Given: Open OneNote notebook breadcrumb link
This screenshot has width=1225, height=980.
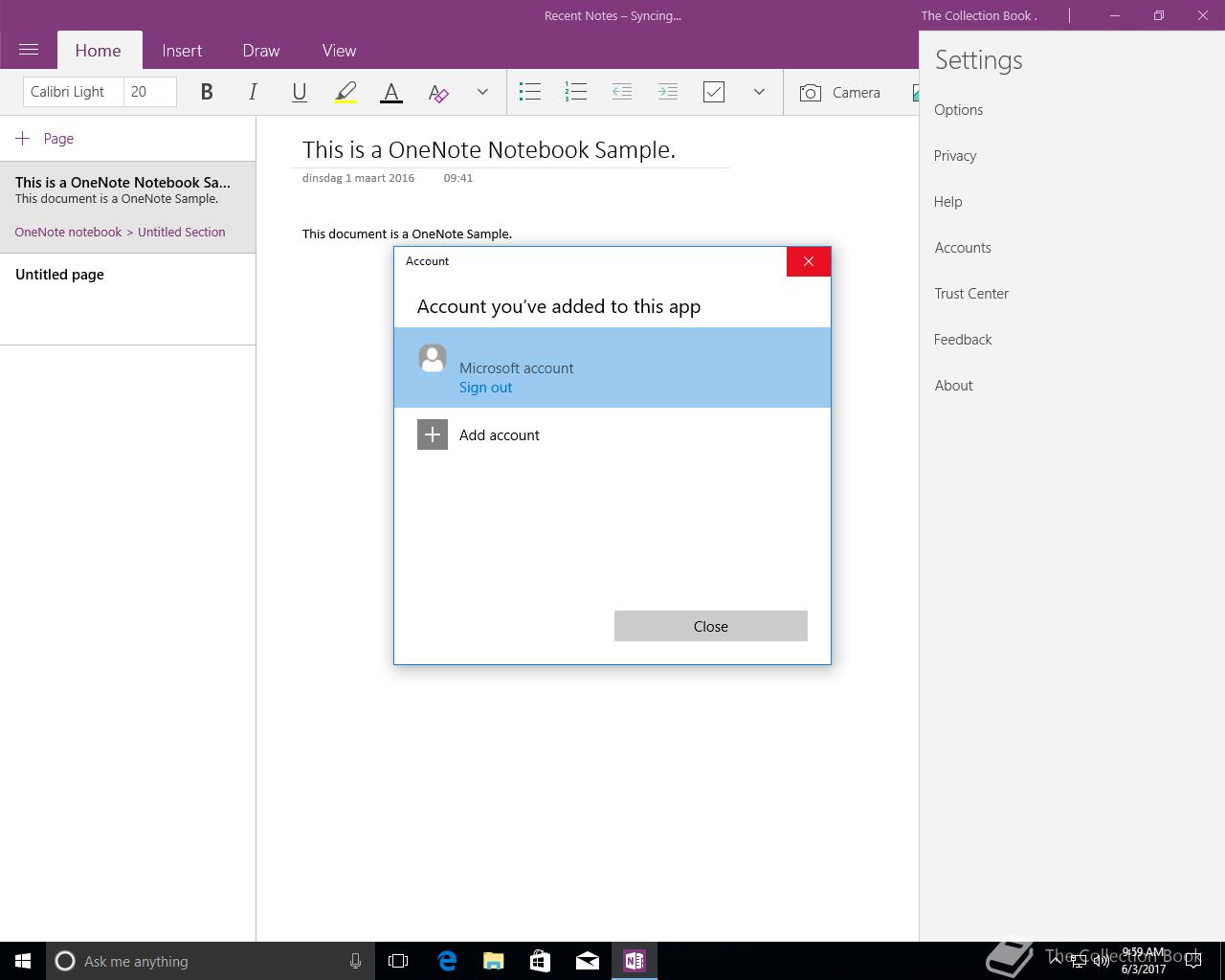Looking at the screenshot, I should [68, 232].
